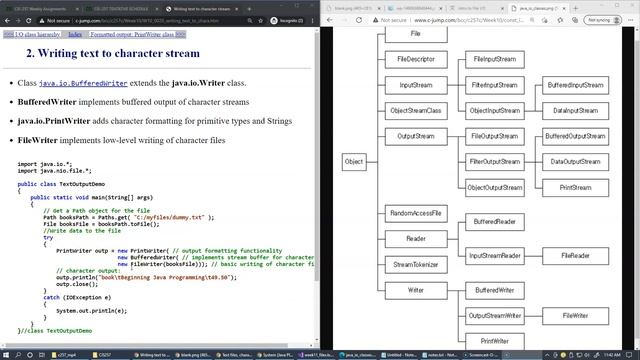Image resolution: width=640 pixels, height=360 pixels.
Task: Click the InputStream box in diagram
Action: coord(416,85)
